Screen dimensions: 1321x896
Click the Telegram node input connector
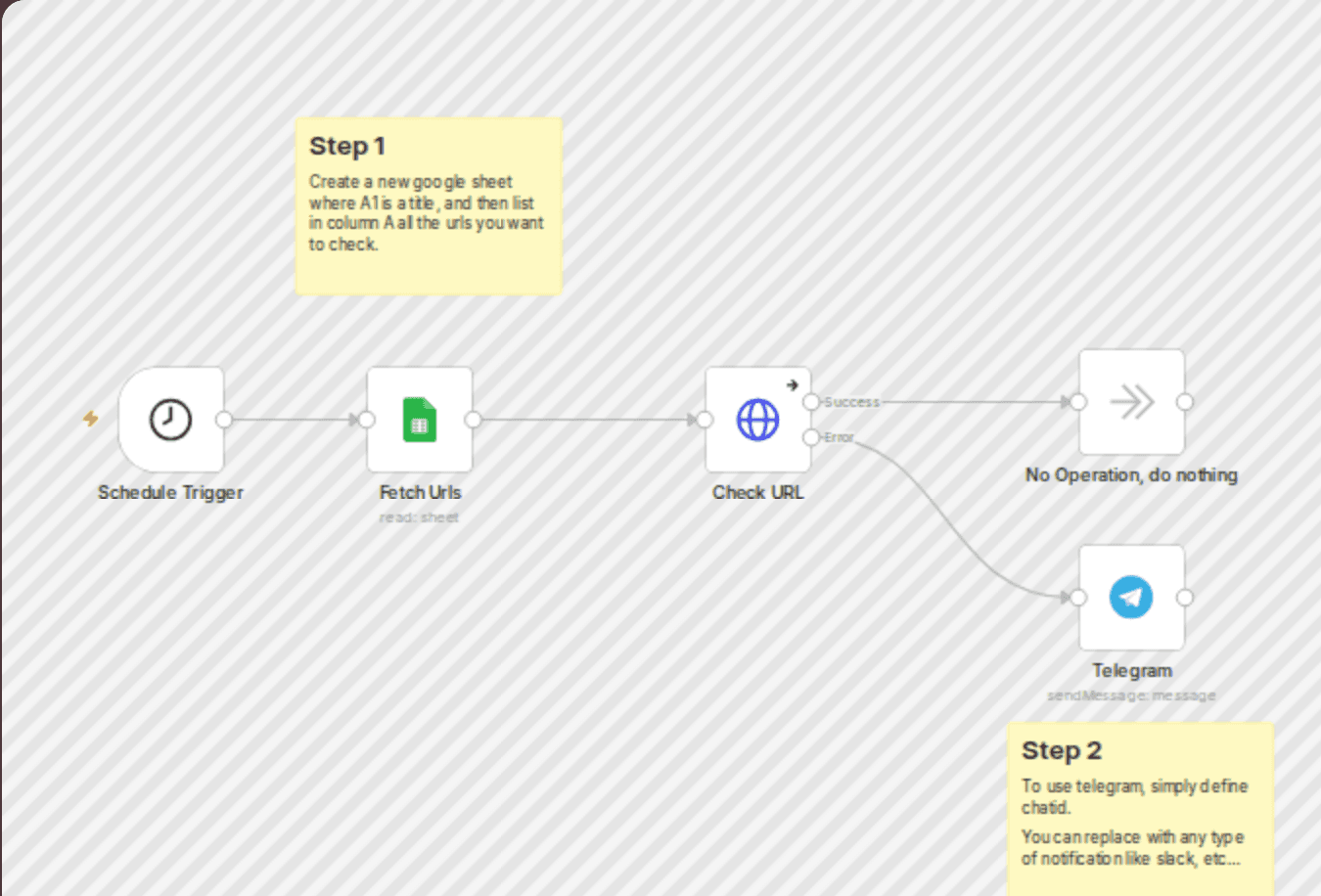[1078, 598]
